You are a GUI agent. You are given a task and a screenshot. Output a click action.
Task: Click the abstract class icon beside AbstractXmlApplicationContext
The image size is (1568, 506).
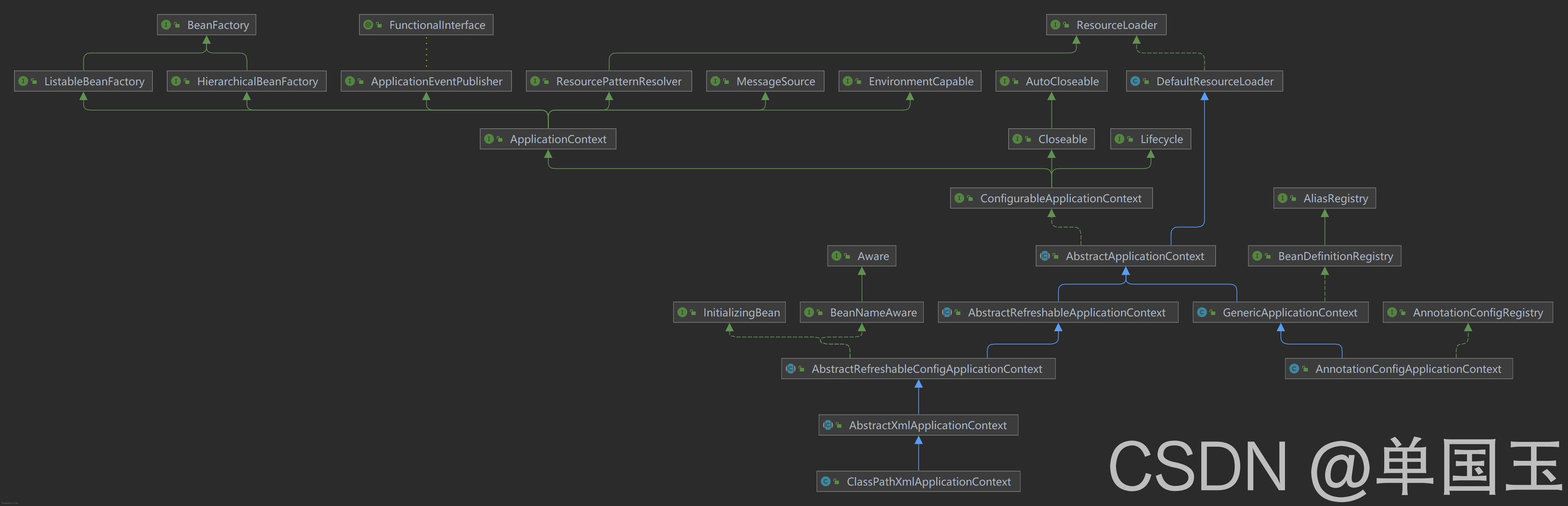pyautogui.click(x=827, y=425)
